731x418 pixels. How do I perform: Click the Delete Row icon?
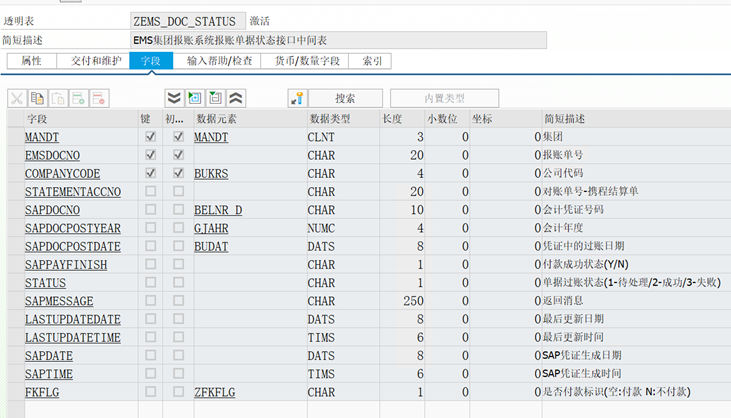(x=99, y=98)
